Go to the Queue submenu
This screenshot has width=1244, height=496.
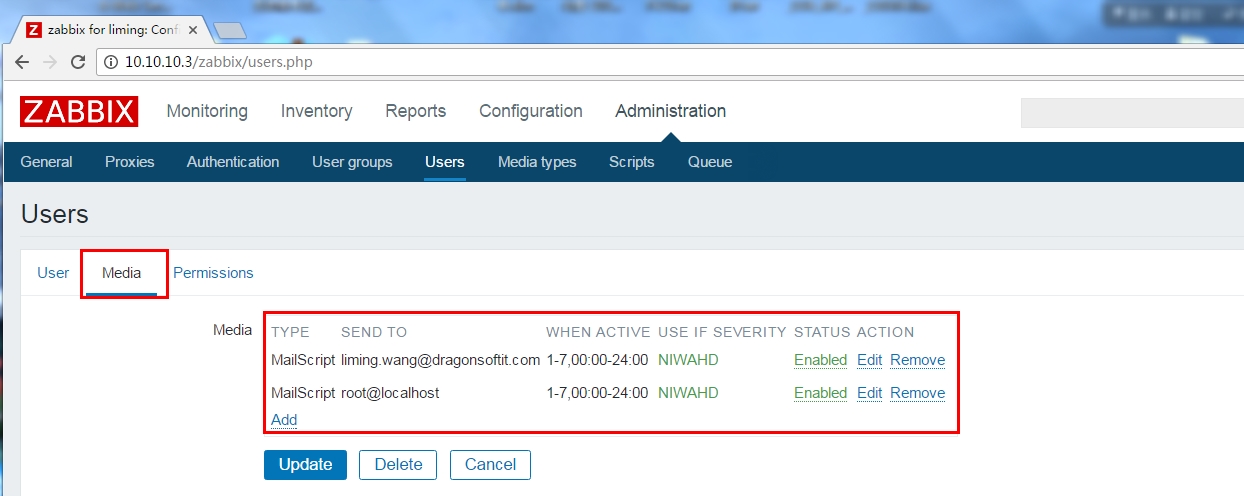[x=710, y=162]
